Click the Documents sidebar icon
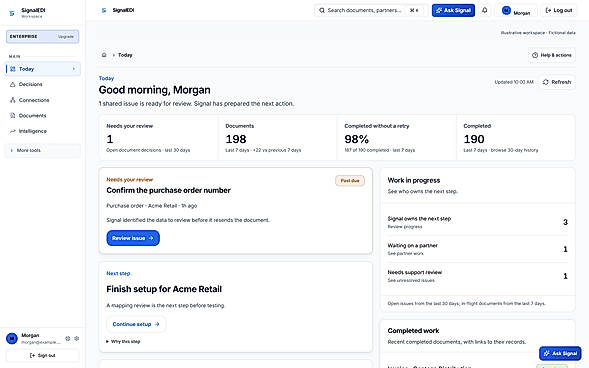This screenshot has height=368, width=589. (13, 116)
